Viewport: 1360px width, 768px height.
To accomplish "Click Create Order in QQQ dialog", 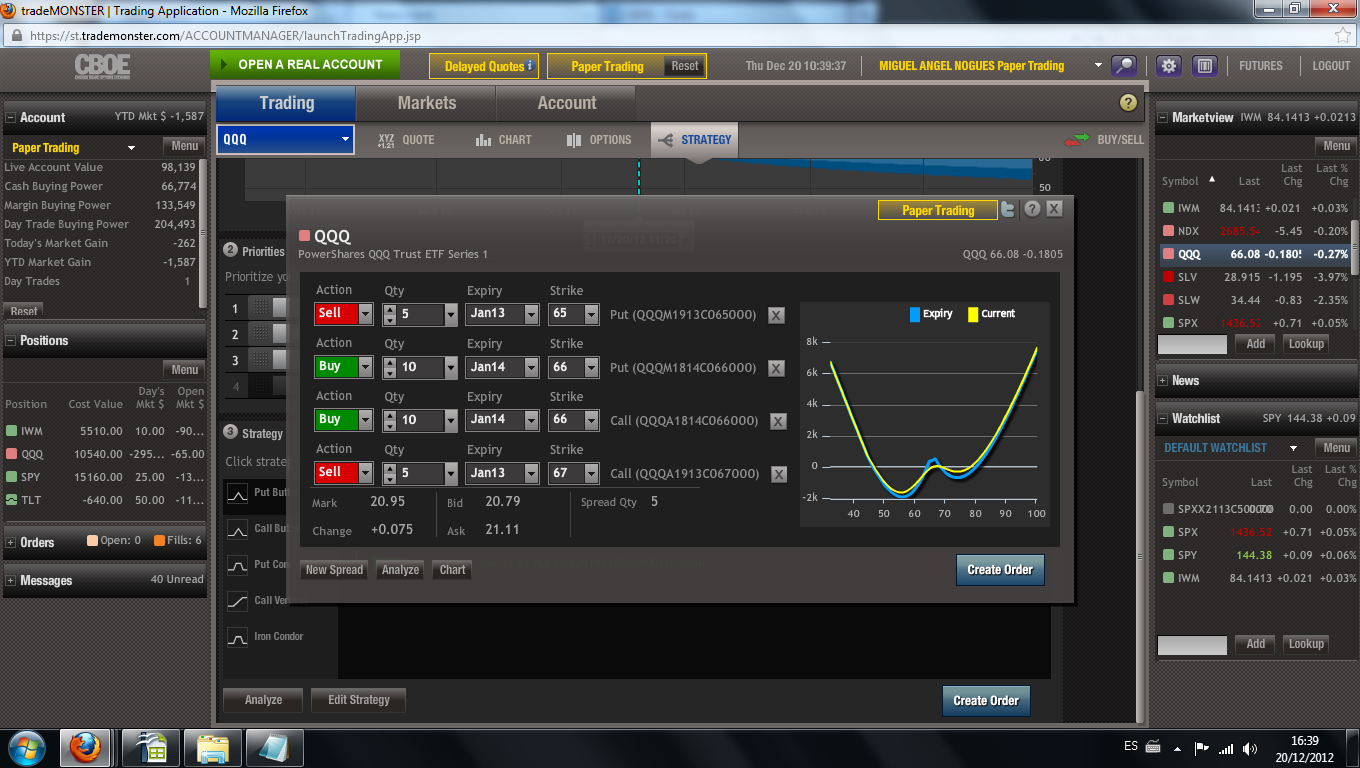I will [x=1000, y=569].
